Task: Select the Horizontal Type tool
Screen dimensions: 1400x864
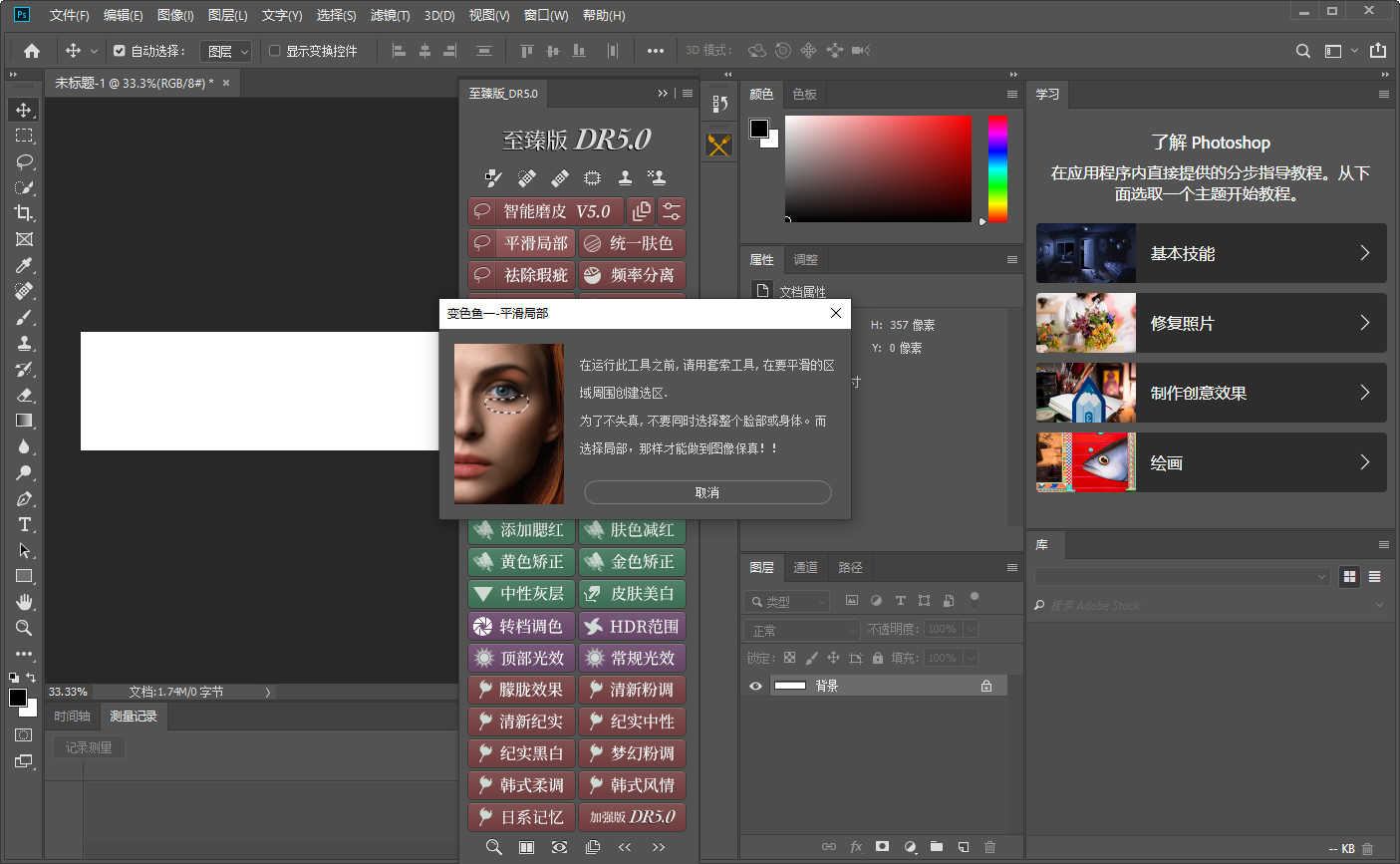Action: tap(24, 524)
